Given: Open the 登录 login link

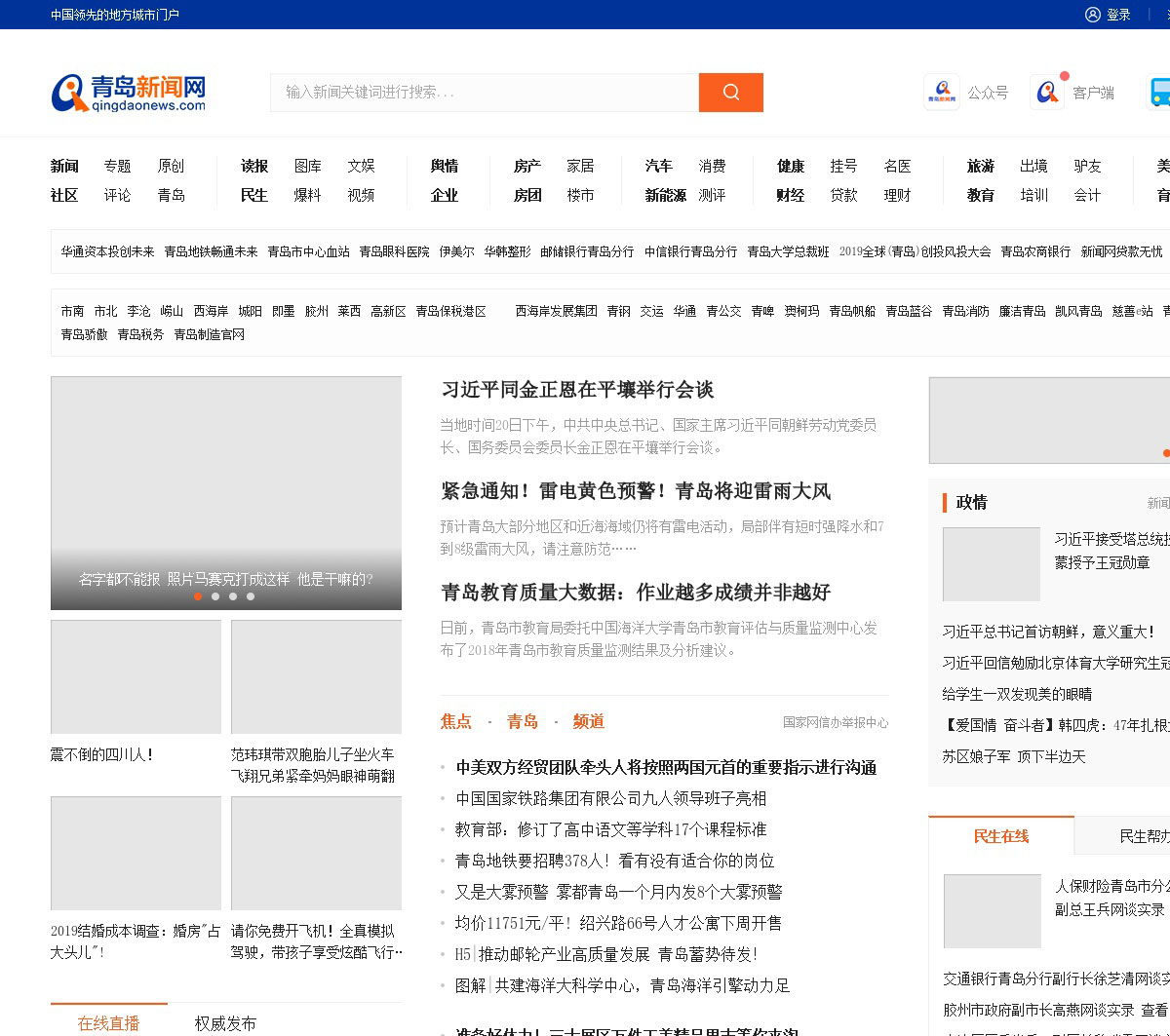Looking at the screenshot, I should point(1118,15).
